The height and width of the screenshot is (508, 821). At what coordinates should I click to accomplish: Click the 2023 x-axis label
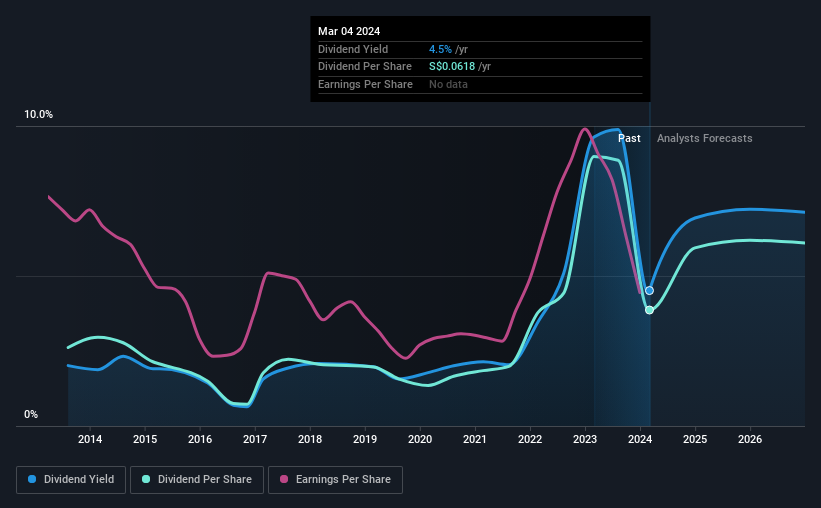point(585,439)
